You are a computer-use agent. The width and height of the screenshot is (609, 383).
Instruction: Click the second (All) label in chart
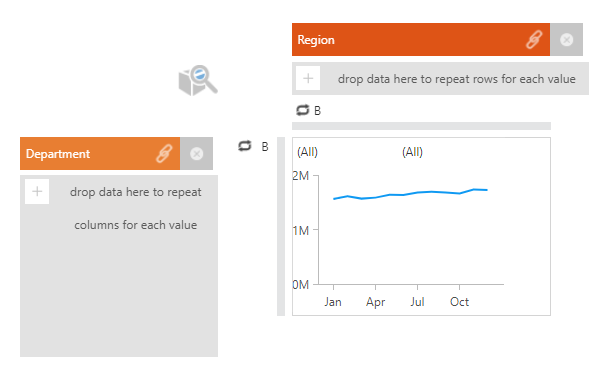(412, 152)
